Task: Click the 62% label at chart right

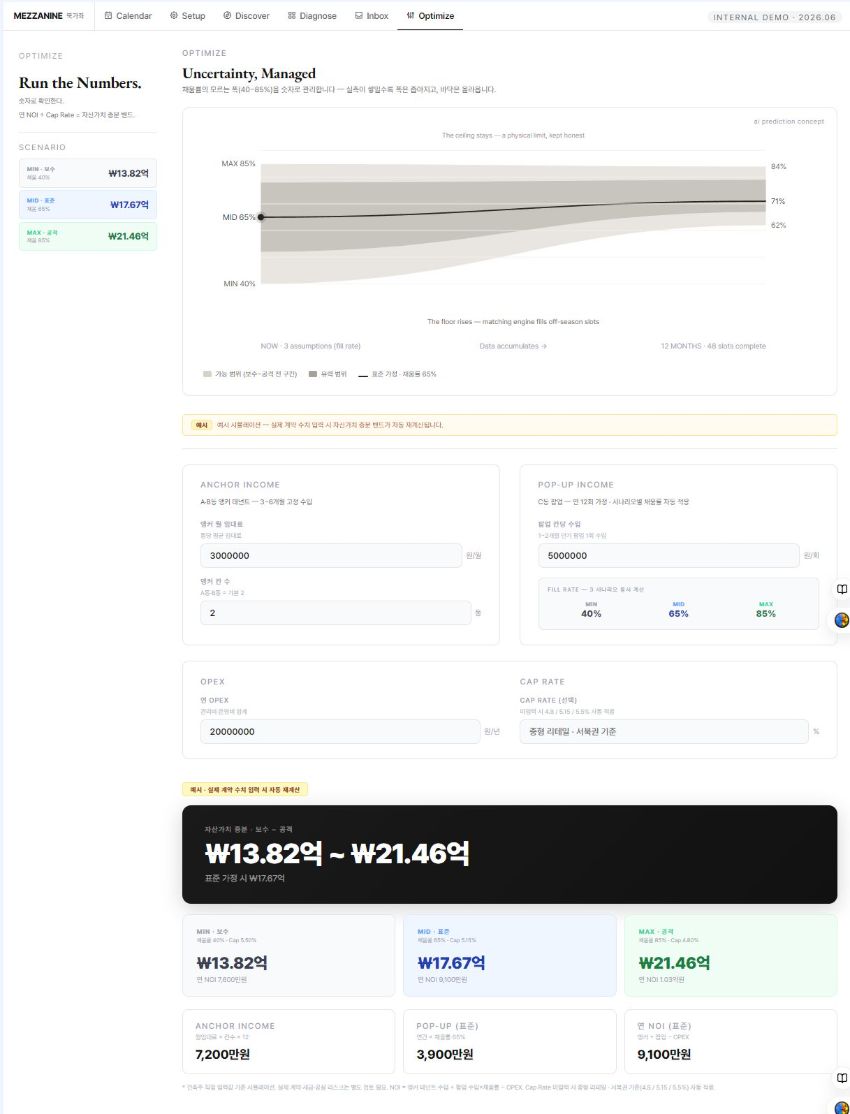Action: (x=778, y=225)
